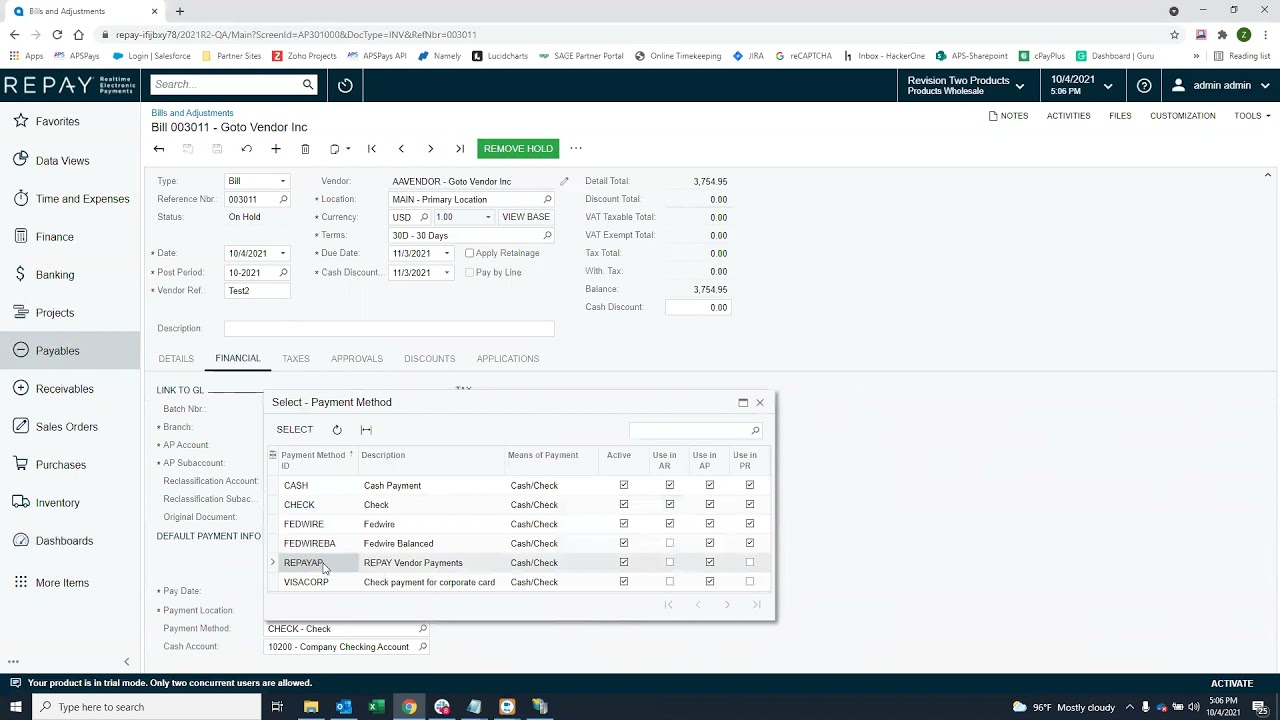Toggle Use in PR for REPAYAP row

750,562
